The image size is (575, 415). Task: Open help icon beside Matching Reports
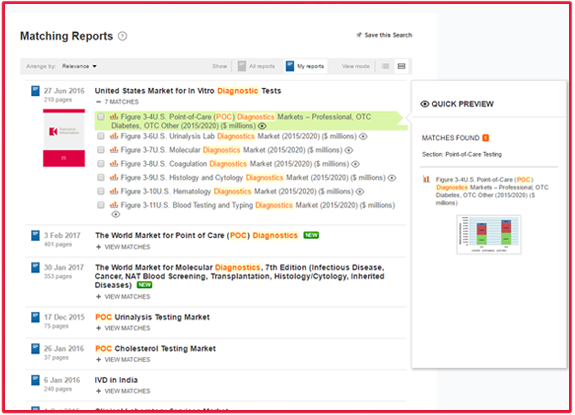pos(122,36)
